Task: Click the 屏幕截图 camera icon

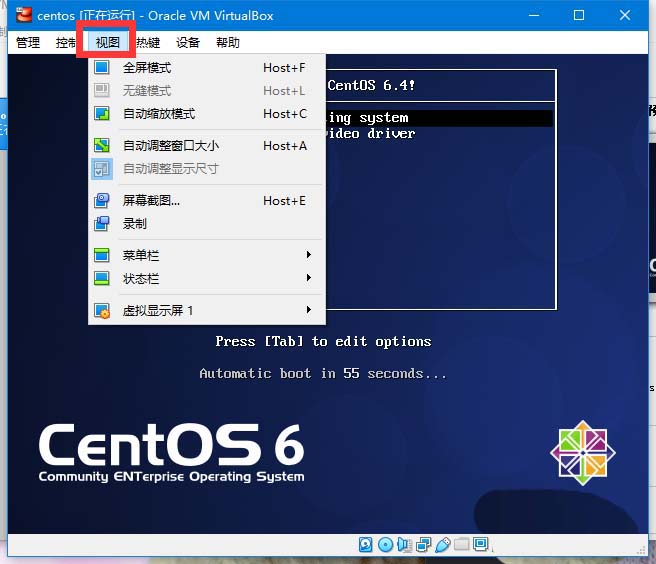Action: click(x=102, y=200)
